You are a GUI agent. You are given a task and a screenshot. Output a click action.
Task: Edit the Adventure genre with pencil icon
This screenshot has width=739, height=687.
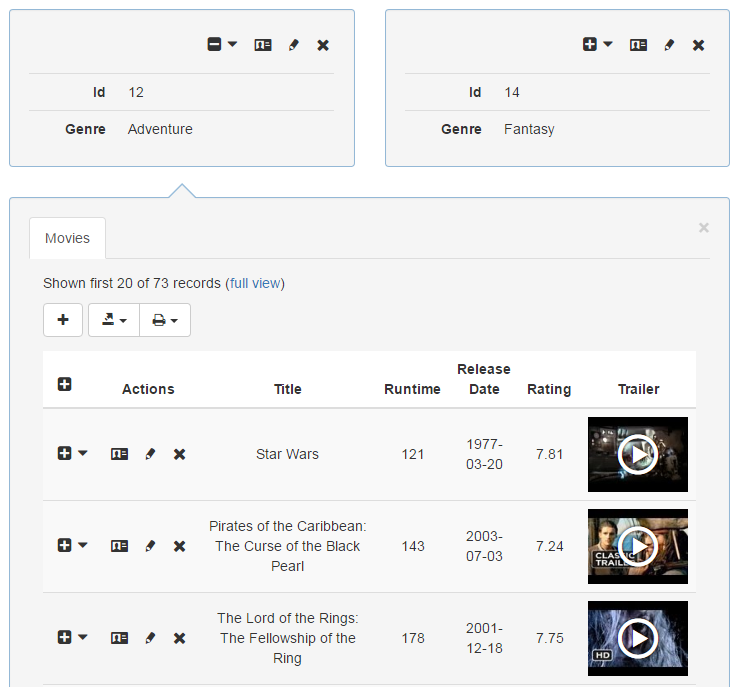click(293, 45)
